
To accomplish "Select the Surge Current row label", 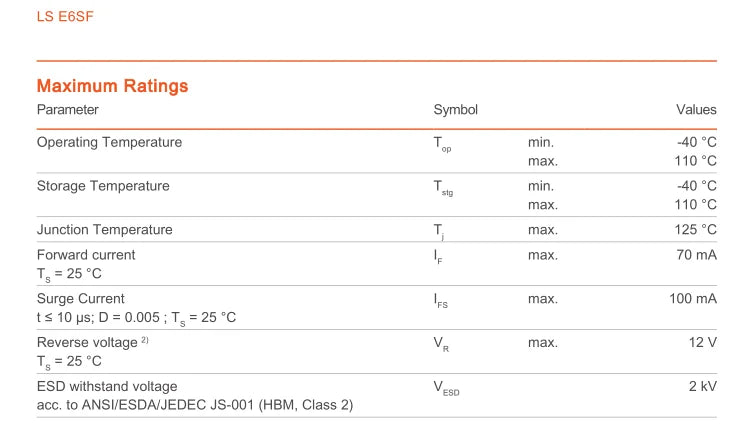I will pos(81,299).
